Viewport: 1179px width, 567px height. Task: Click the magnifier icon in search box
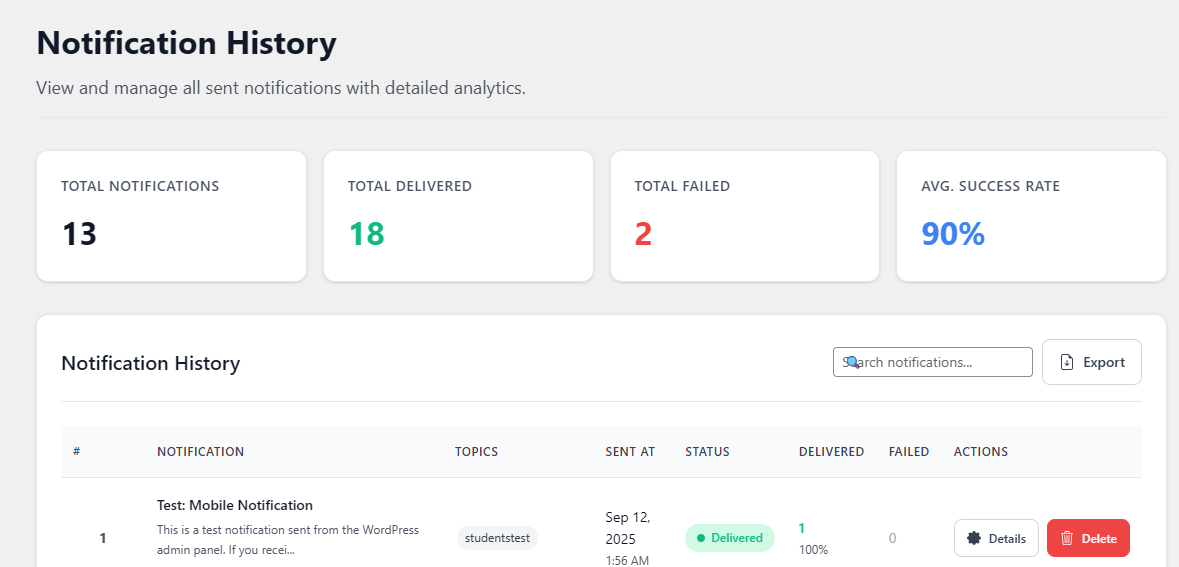tap(852, 362)
